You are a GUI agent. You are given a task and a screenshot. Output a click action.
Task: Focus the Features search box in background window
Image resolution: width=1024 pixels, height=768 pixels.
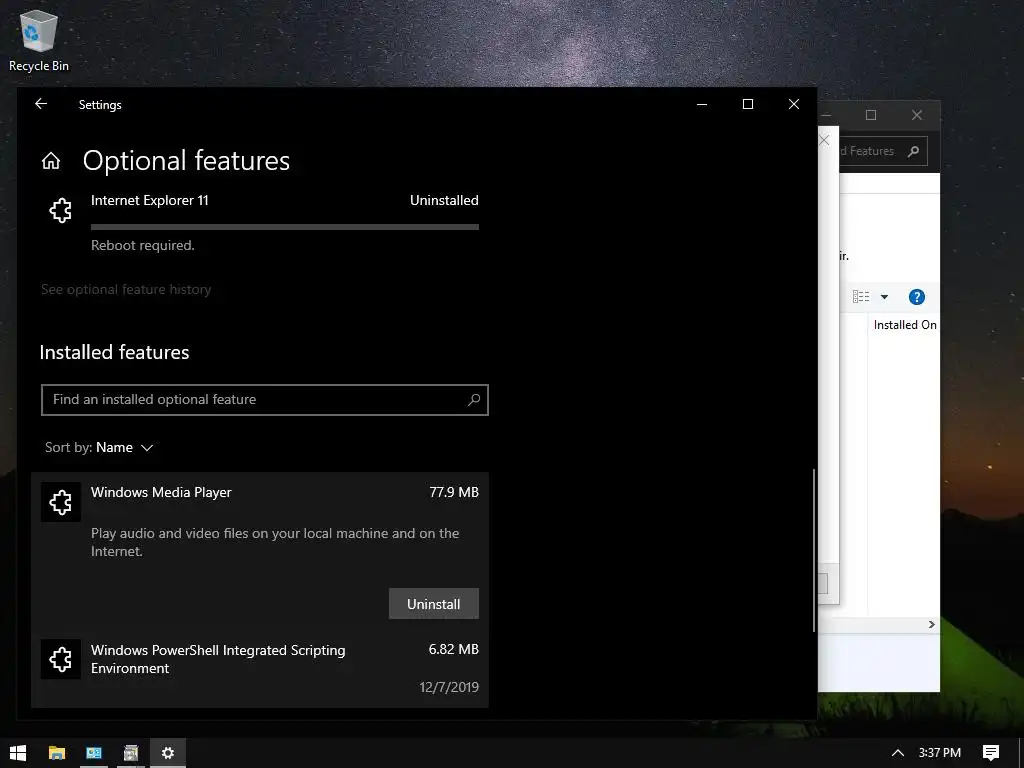click(882, 151)
